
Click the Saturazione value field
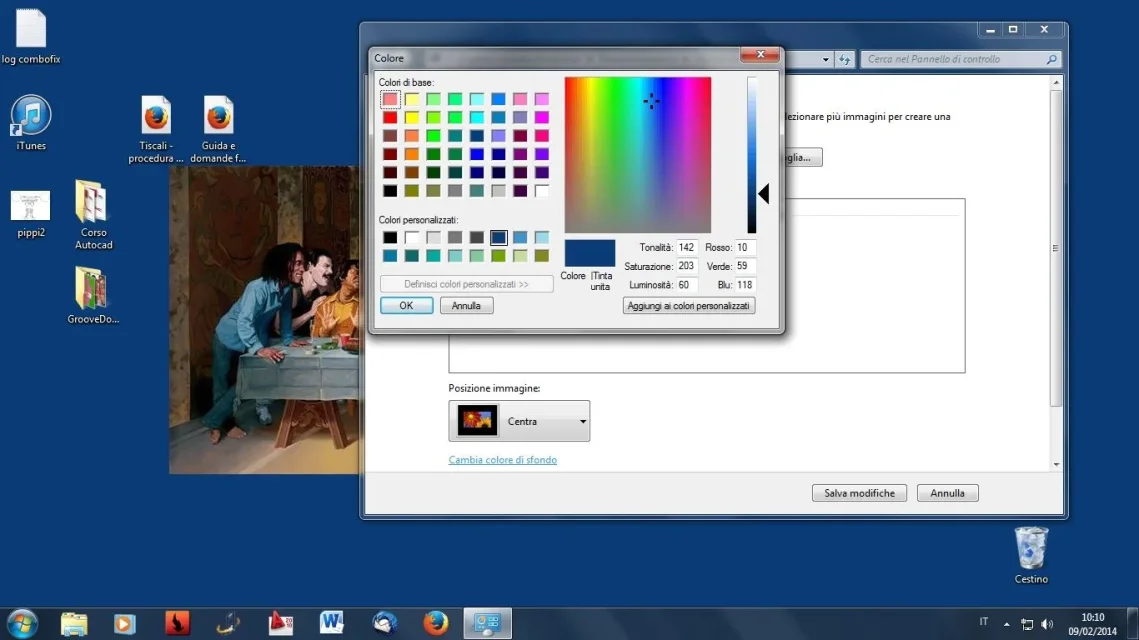686,267
